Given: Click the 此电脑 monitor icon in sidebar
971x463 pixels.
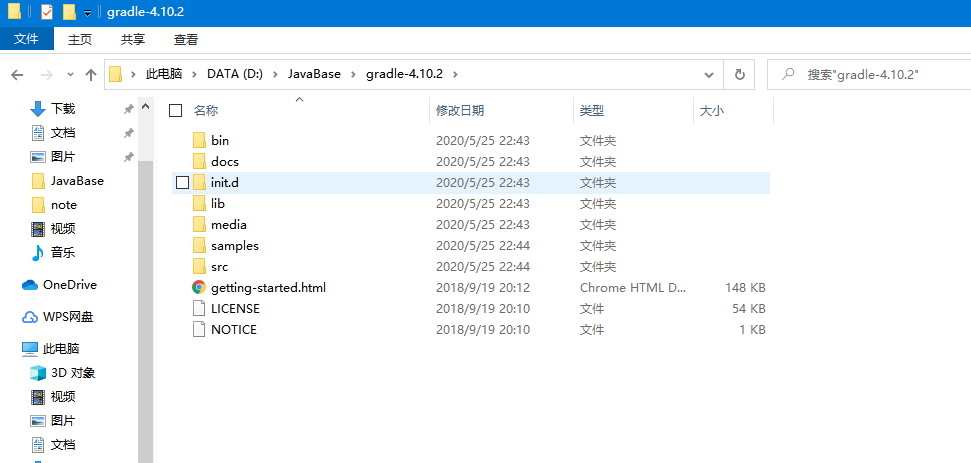Looking at the screenshot, I should (30, 348).
